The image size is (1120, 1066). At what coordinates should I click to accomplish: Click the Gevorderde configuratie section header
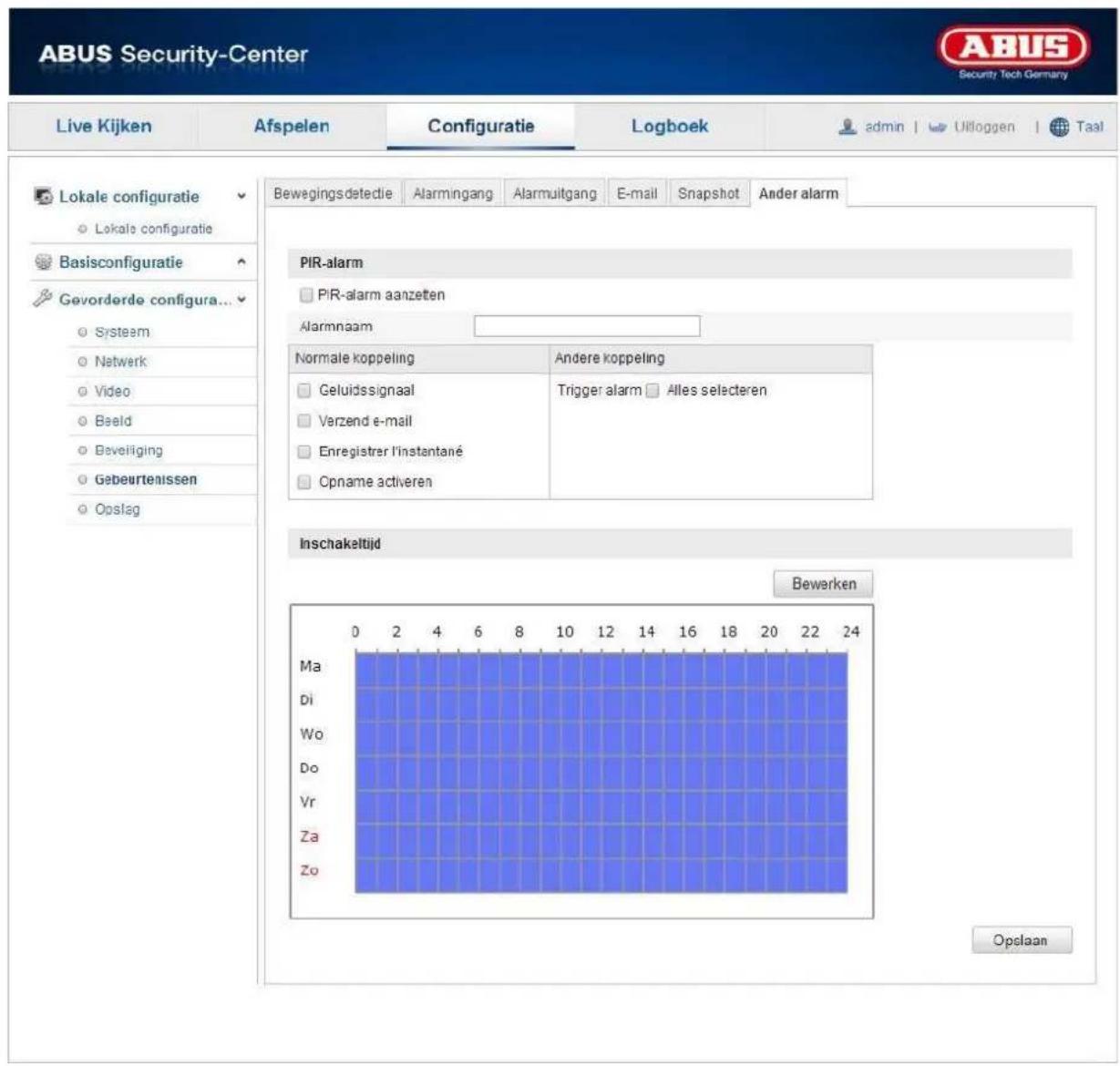(143, 299)
